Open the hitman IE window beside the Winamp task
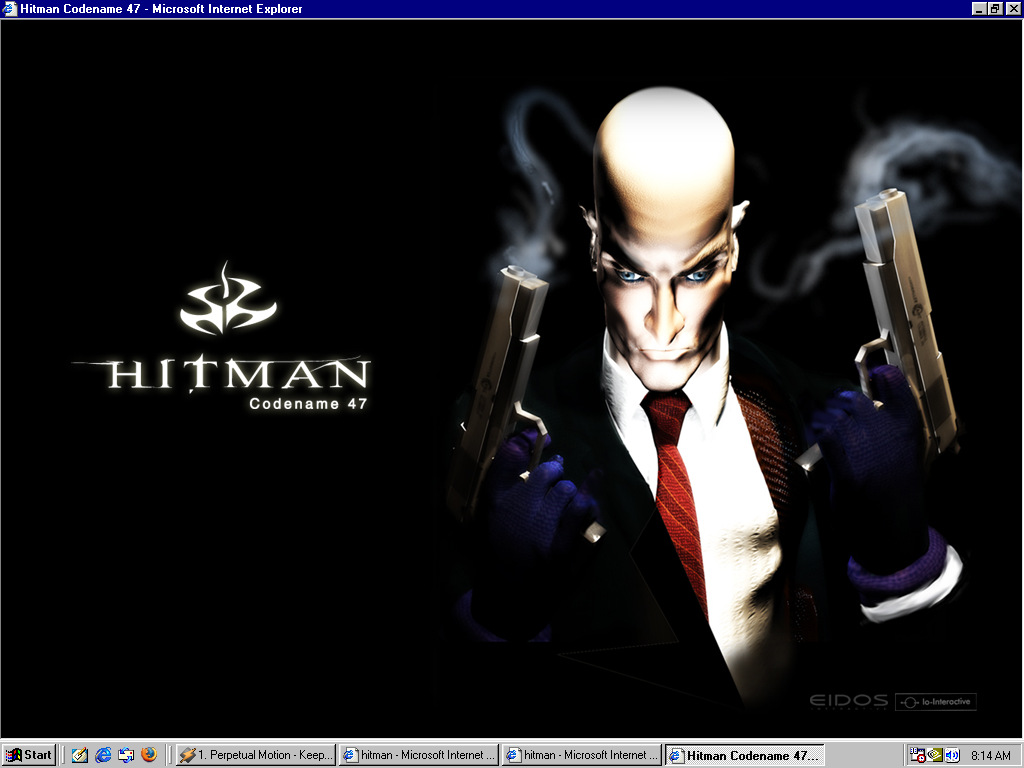1024x768 pixels. 419,755
